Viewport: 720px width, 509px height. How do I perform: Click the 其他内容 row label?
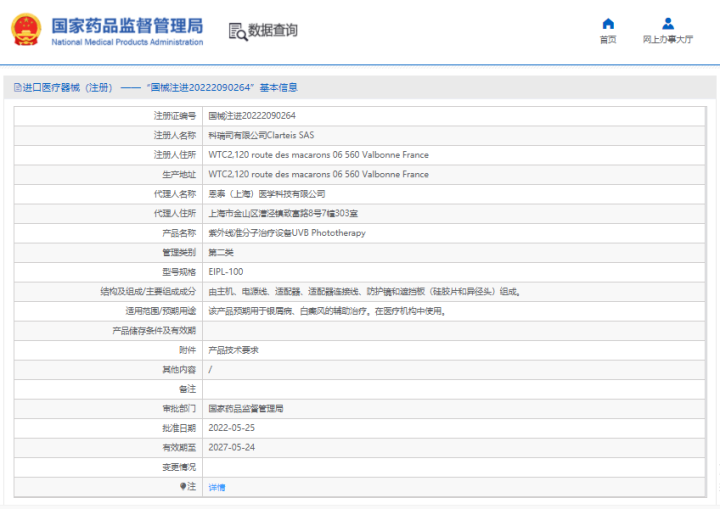tap(179, 369)
